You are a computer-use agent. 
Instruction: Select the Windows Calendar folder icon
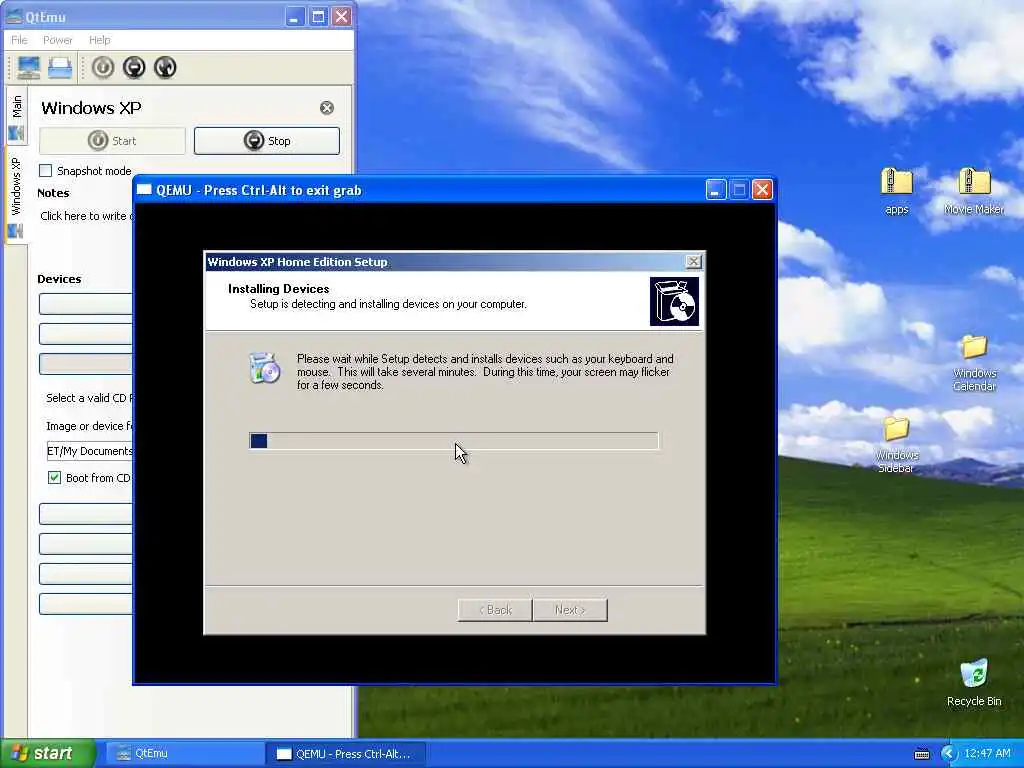click(974, 363)
